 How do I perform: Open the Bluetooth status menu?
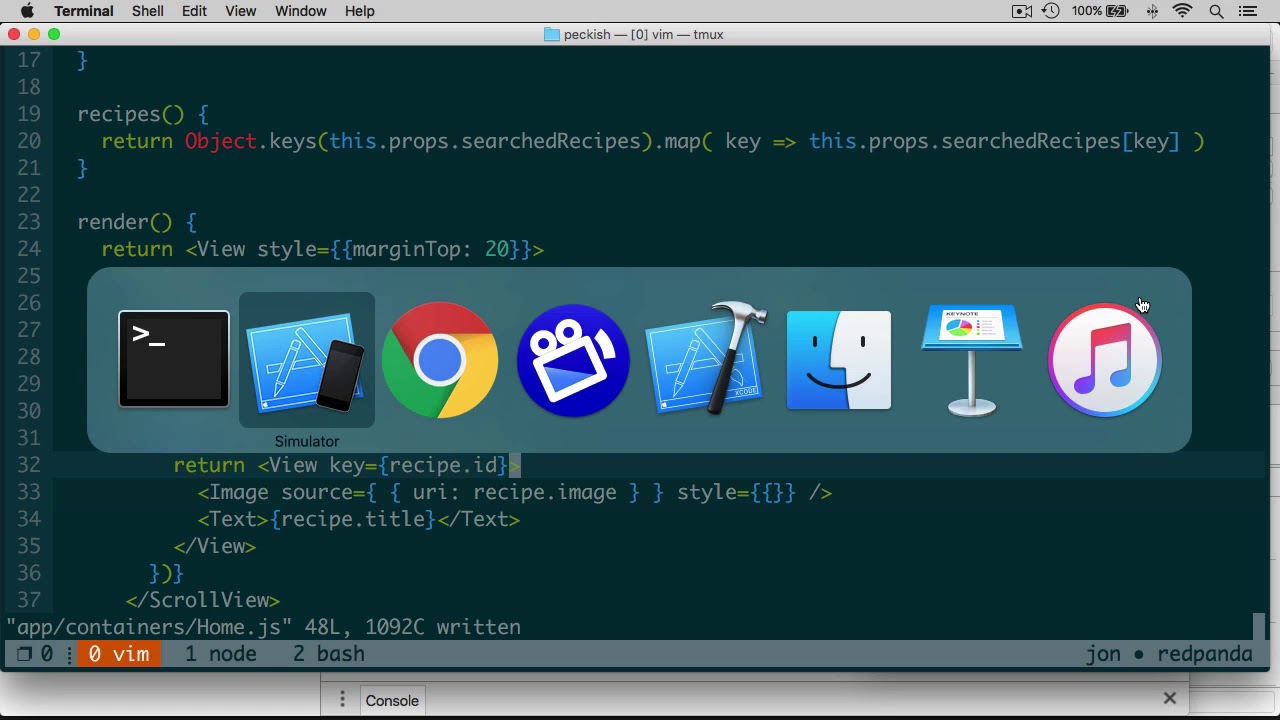pyautogui.click(x=1153, y=11)
